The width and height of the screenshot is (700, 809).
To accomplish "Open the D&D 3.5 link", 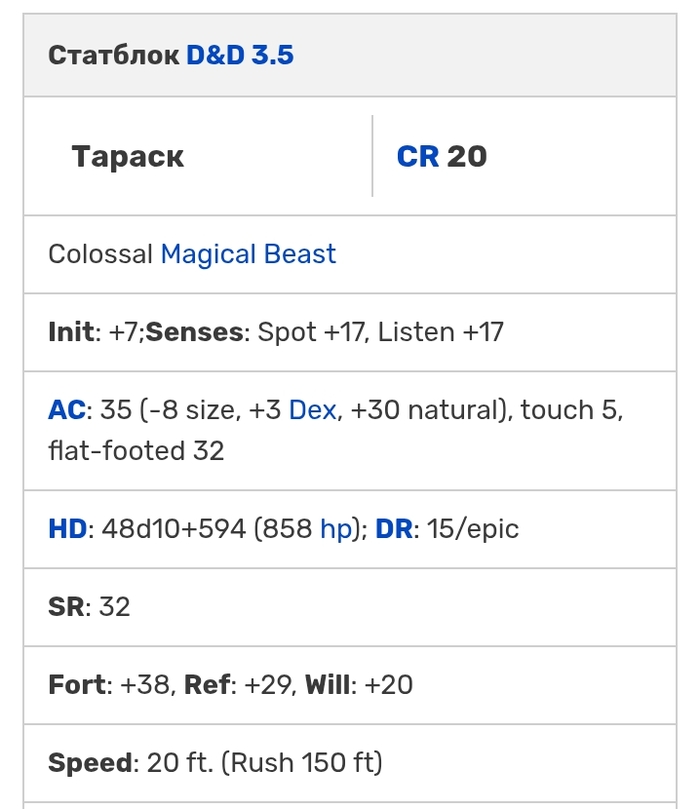I will pos(240,55).
